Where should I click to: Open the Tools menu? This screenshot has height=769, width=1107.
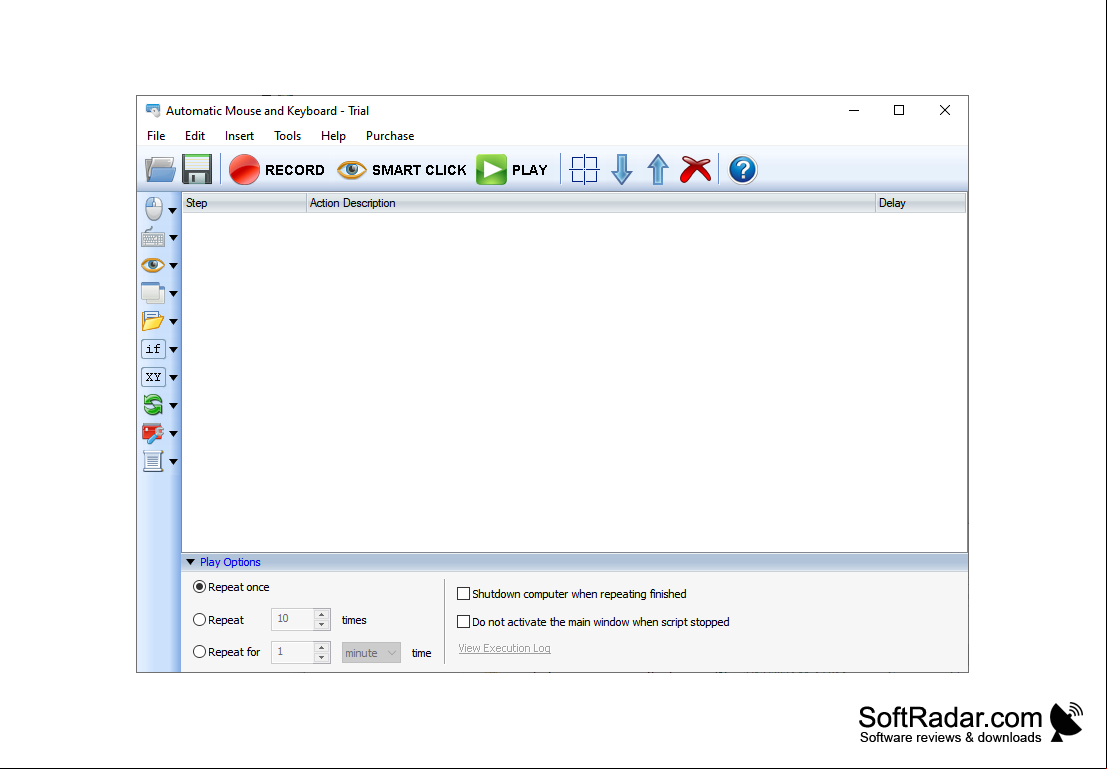point(287,136)
